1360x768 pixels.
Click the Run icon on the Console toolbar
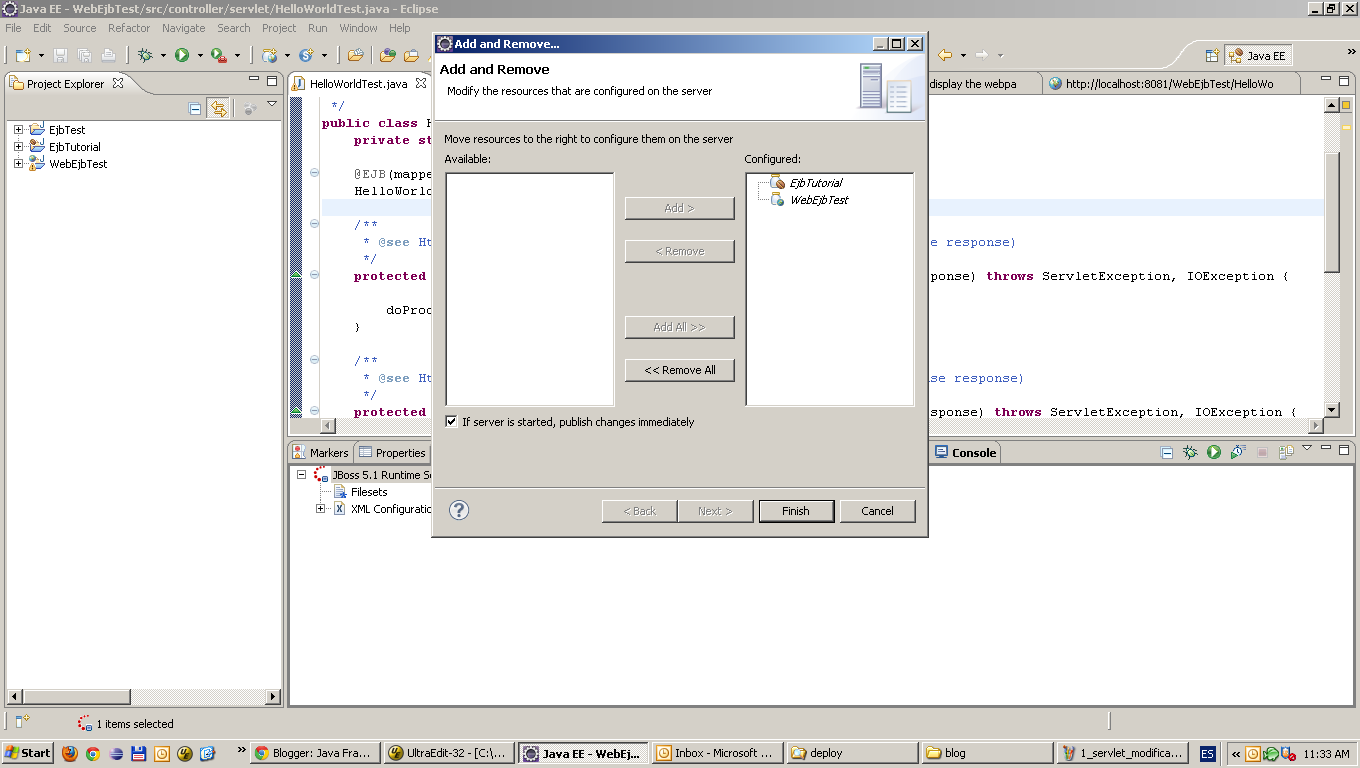[x=1214, y=452]
